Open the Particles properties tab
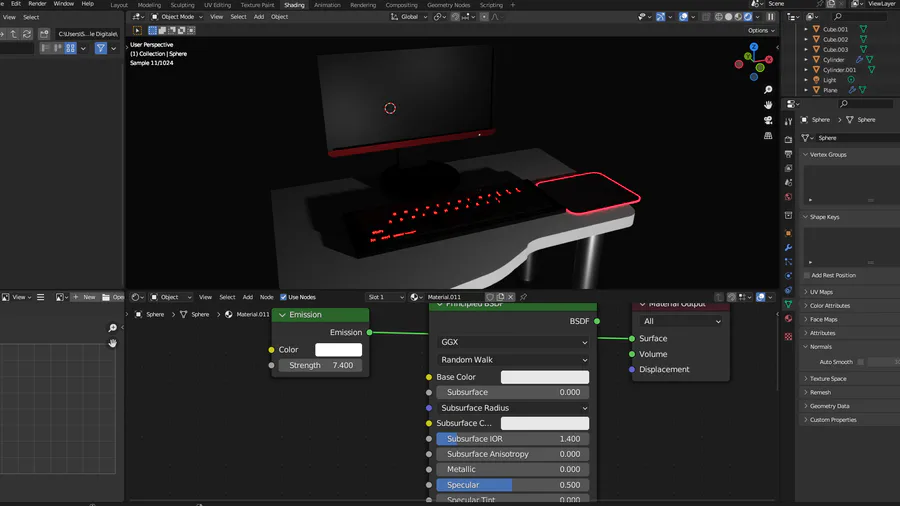Viewport: 900px width, 506px height. click(x=788, y=262)
